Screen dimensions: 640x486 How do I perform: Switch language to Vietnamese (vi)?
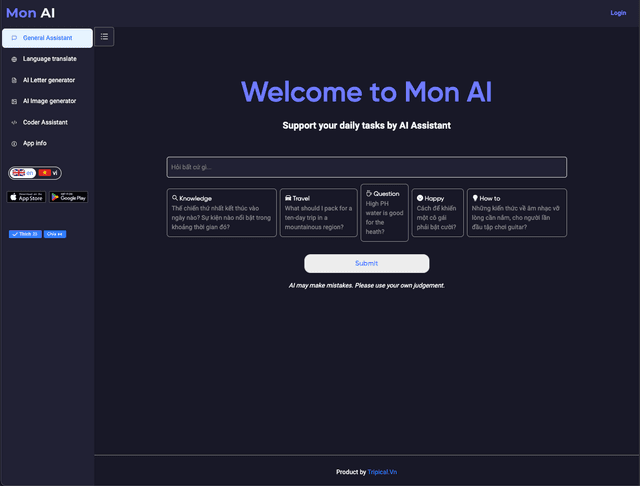pos(48,173)
